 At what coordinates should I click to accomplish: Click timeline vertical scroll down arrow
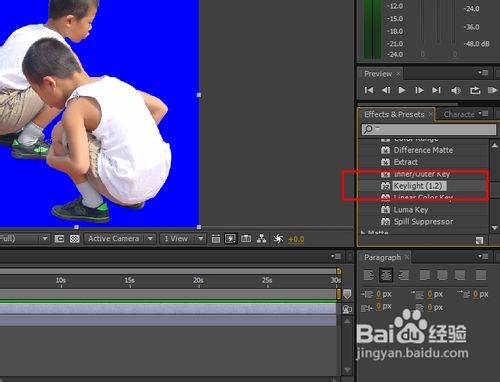[x=347, y=370]
